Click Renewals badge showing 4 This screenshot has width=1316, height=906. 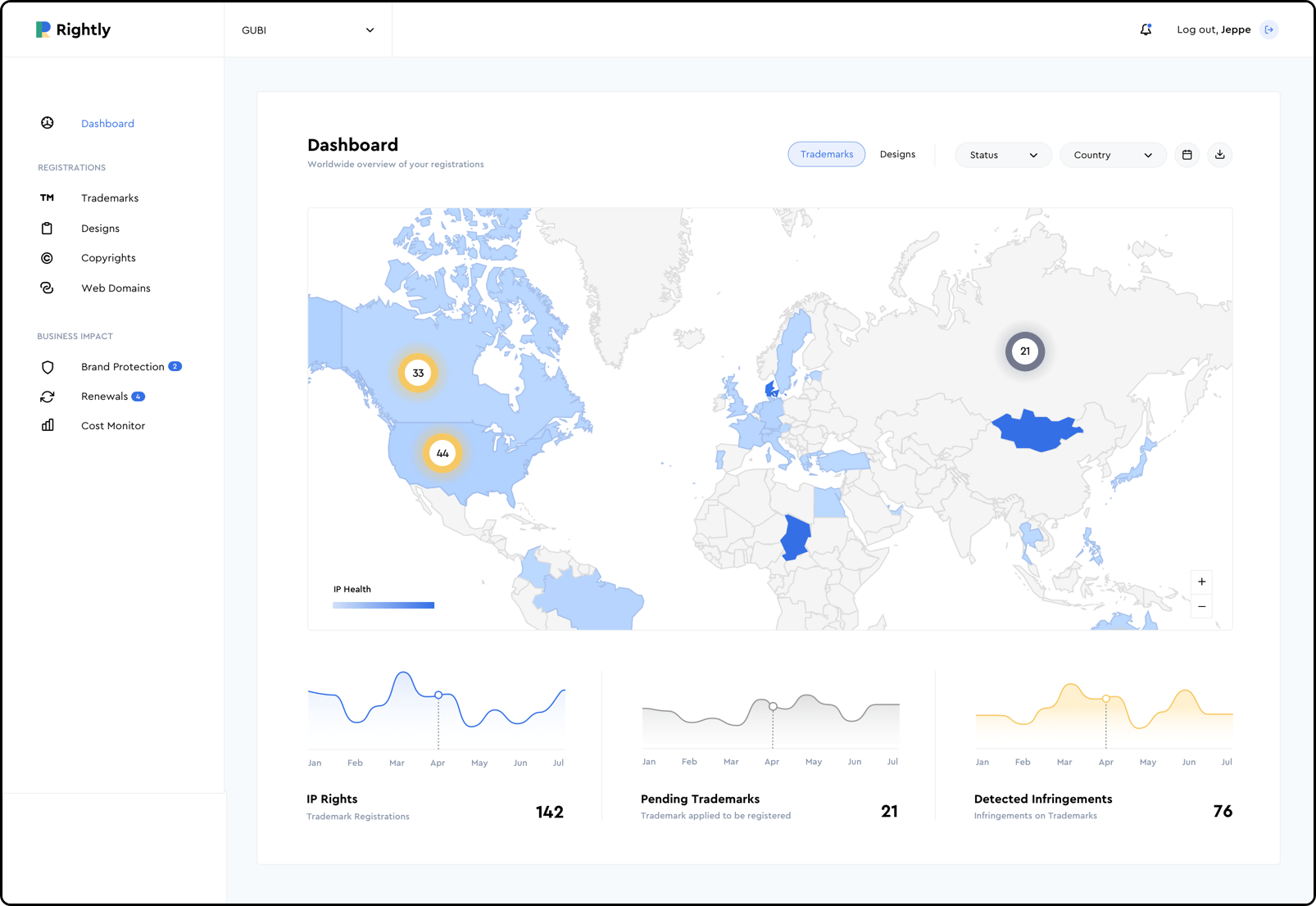pos(138,396)
